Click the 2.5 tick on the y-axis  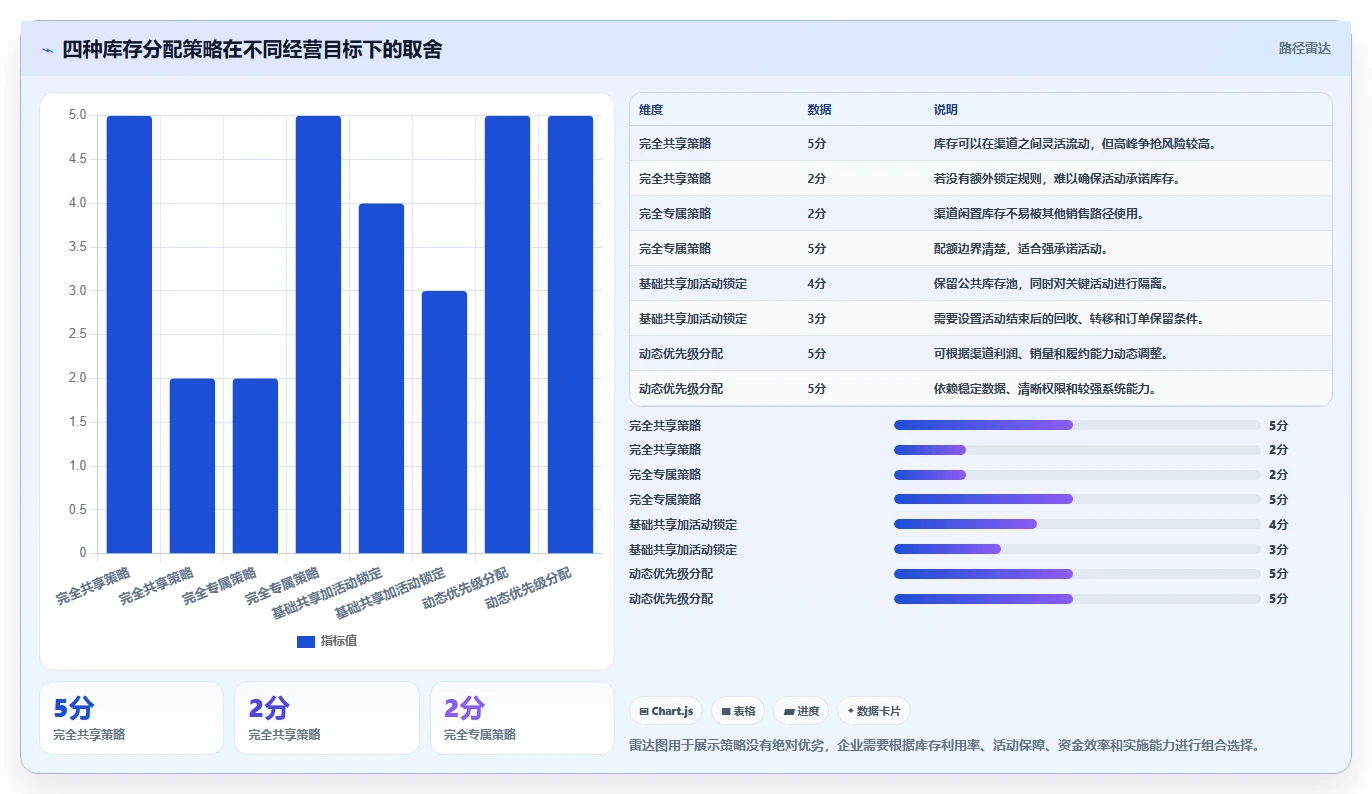click(77, 334)
